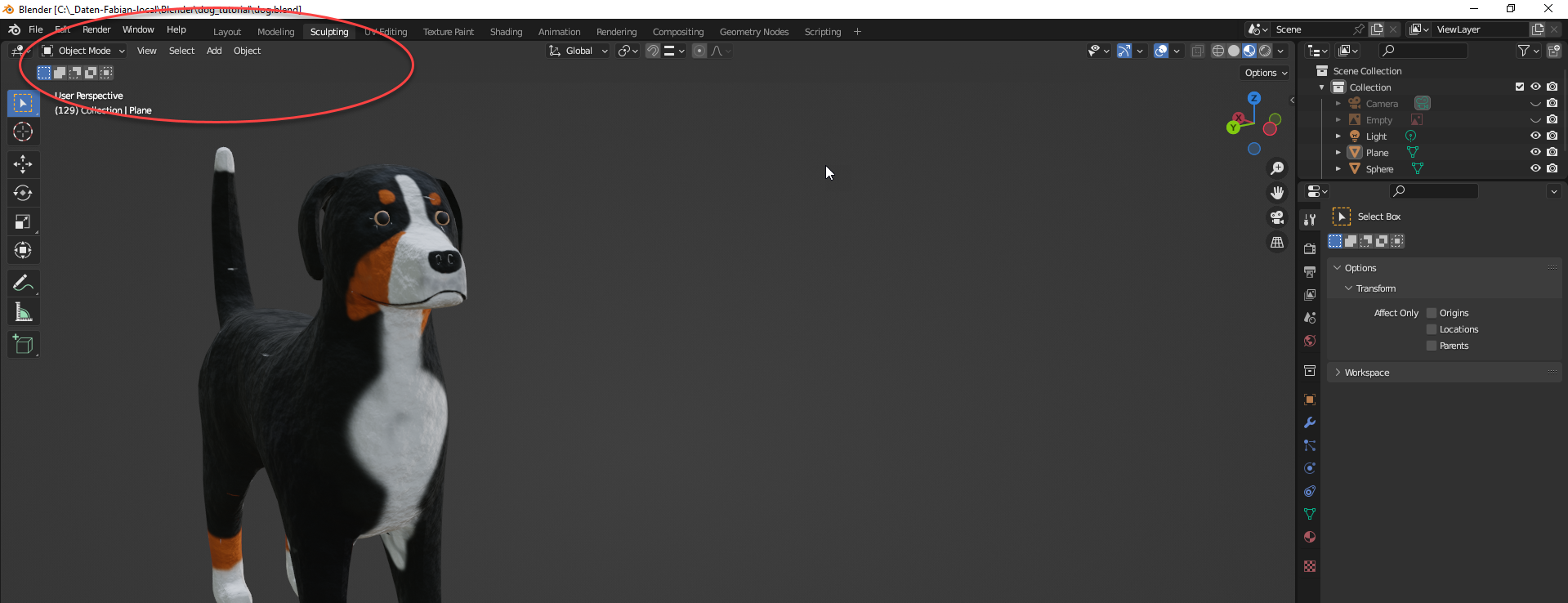Enable the Origins checkbox
The width and height of the screenshot is (1568, 603).
tap(1432, 313)
